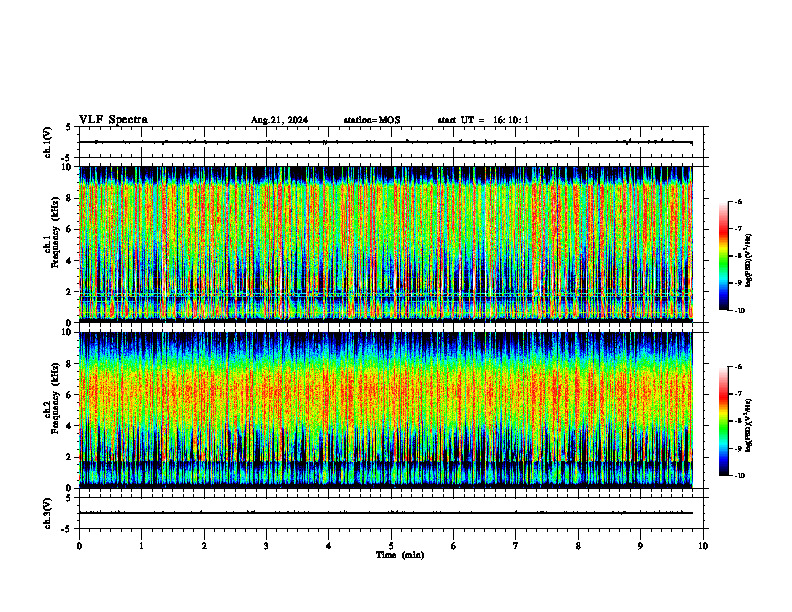The height and width of the screenshot is (612, 792).
Task: Click the time axis tick label '5'
Action: [x=391, y=546]
